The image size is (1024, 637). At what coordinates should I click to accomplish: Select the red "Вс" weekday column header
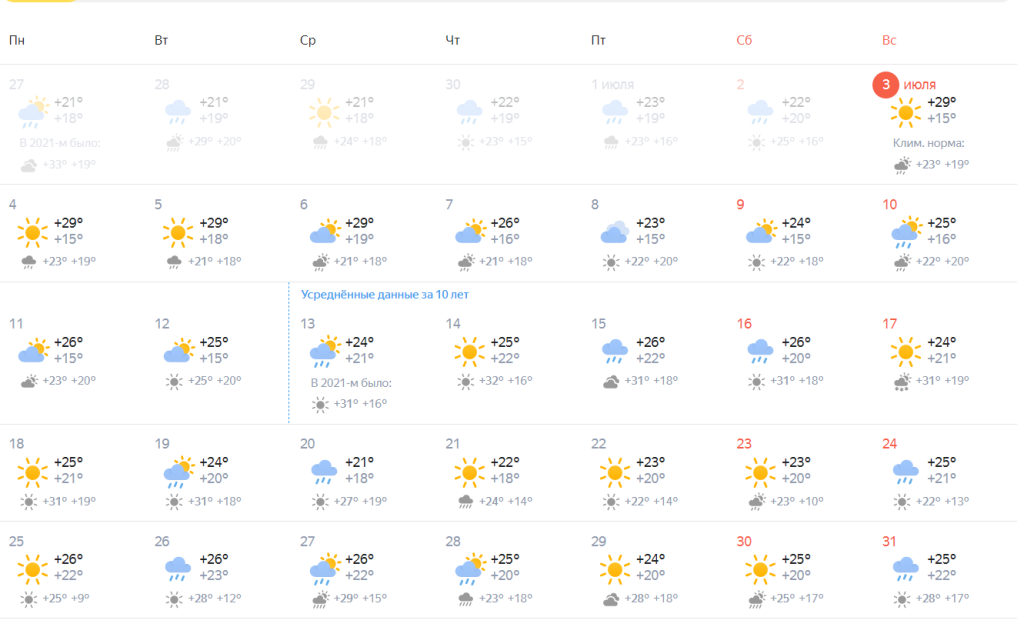(x=889, y=41)
